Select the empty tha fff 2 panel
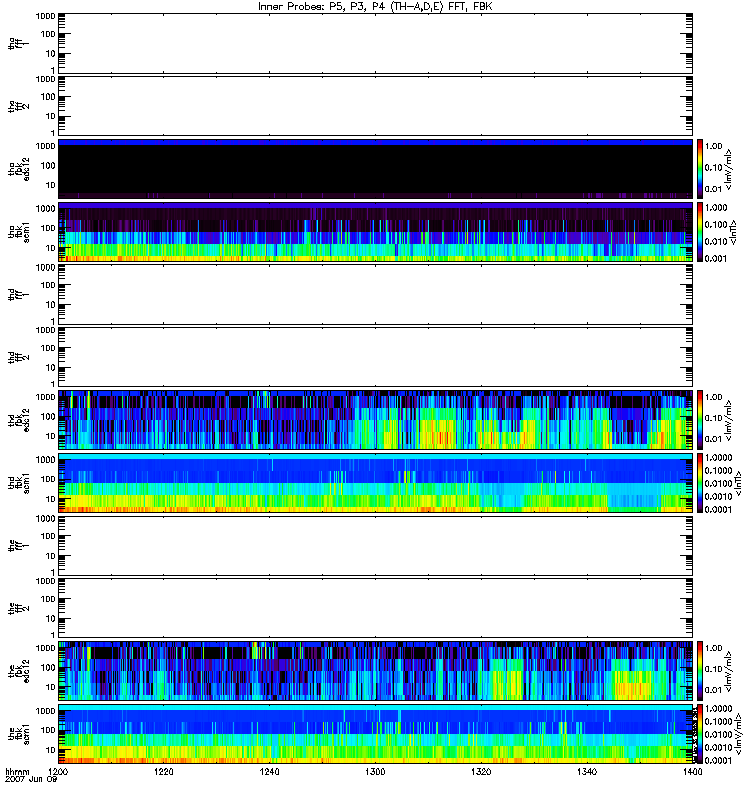The image size is (750, 800). pos(376,106)
